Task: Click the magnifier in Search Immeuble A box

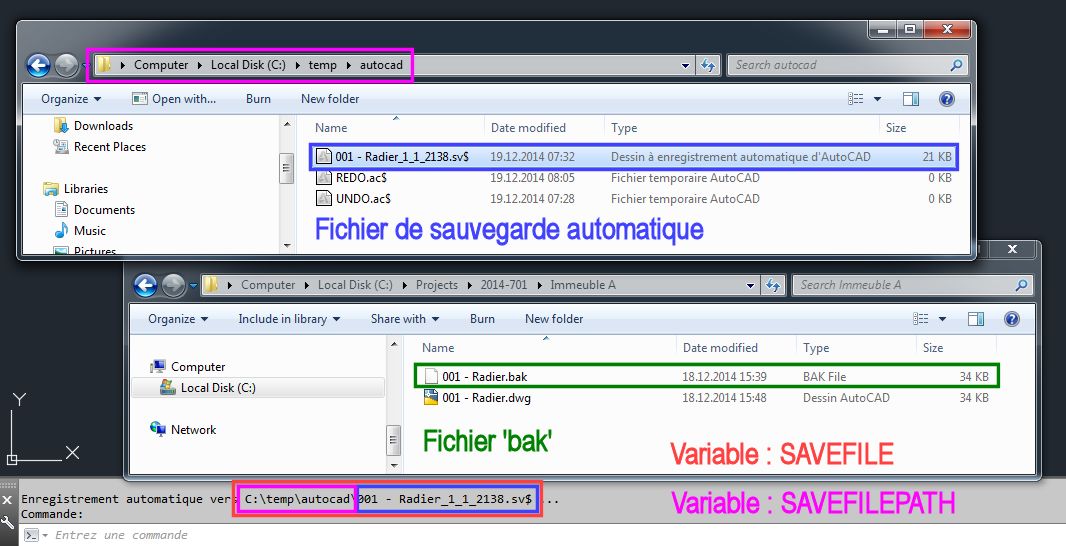Action: (1021, 286)
